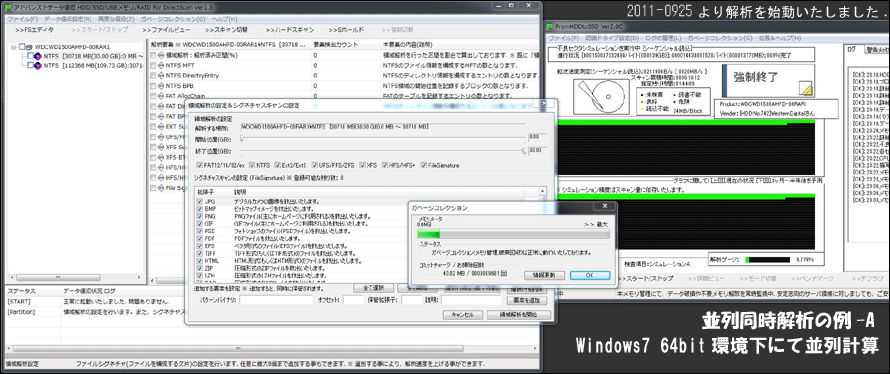This screenshot has width=890, height=374.
Task: Click the >>ファイルビュー toolbar button
Action: tap(166, 30)
